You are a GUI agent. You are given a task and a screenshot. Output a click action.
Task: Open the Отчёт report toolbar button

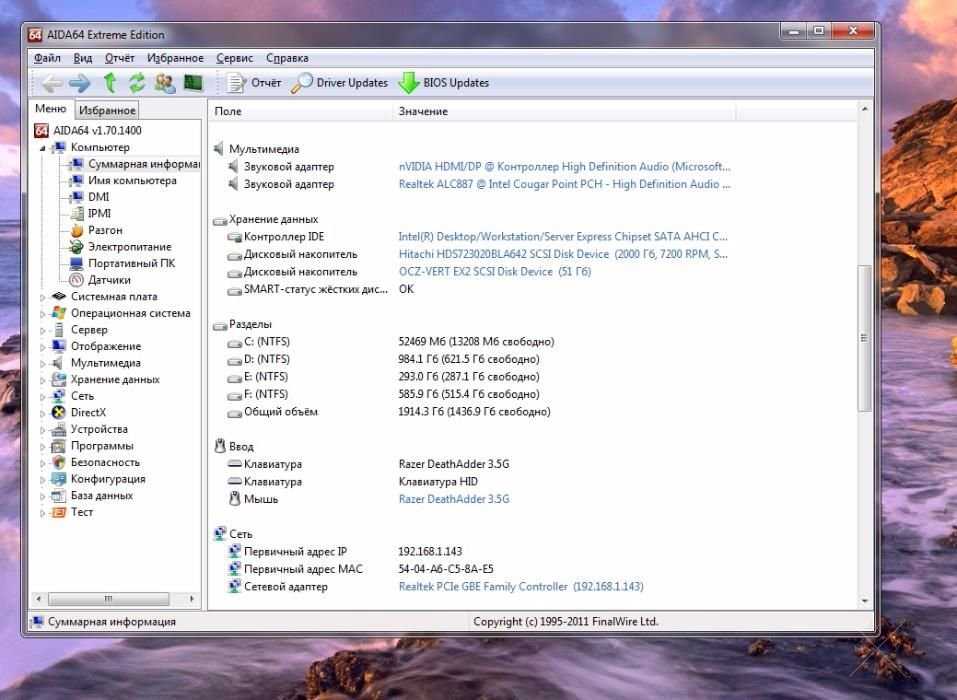tap(254, 83)
